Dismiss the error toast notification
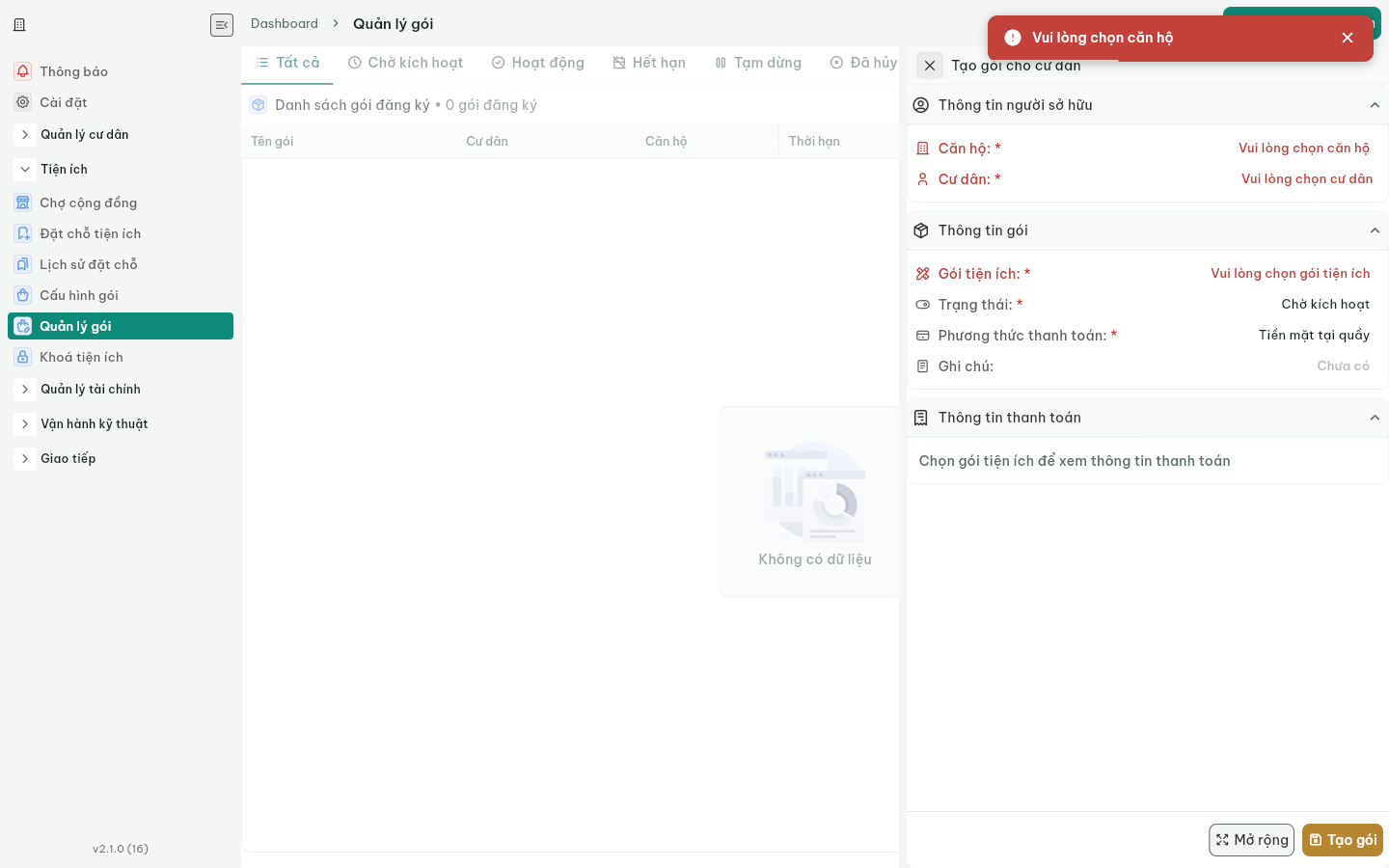This screenshot has width=1389, height=868. (1348, 38)
